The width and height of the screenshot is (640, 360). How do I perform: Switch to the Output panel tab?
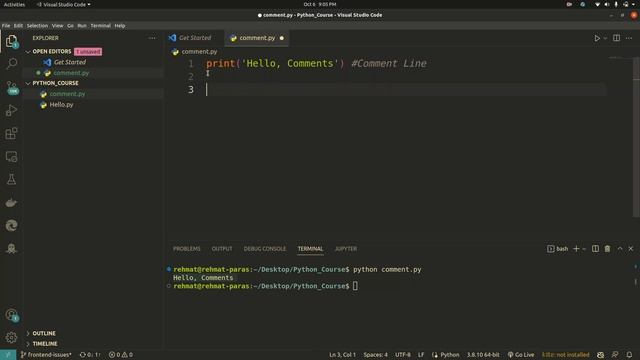tap(222, 249)
